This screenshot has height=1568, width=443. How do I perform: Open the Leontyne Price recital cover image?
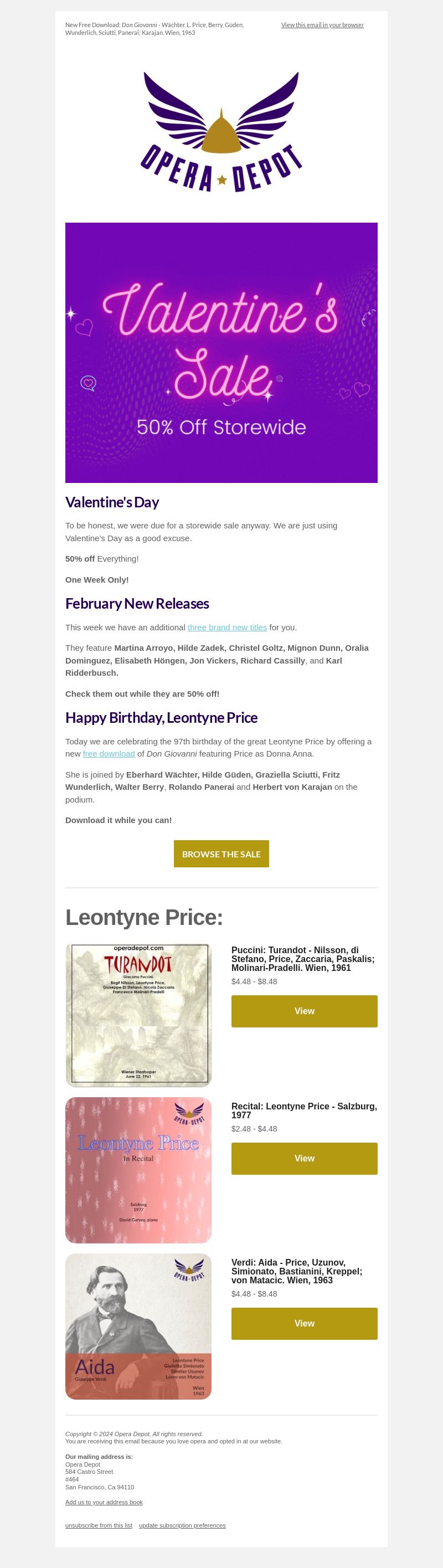[x=139, y=1170]
